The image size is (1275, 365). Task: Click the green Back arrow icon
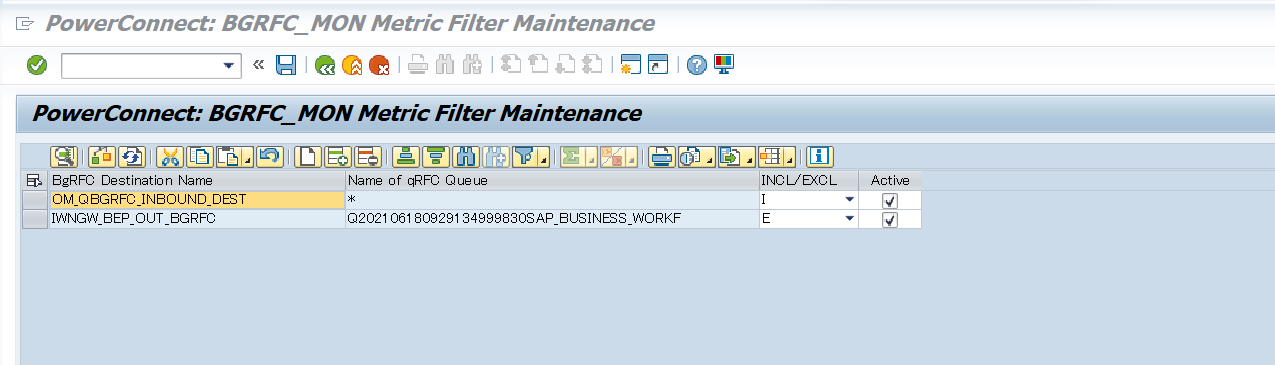tap(325, 65)
